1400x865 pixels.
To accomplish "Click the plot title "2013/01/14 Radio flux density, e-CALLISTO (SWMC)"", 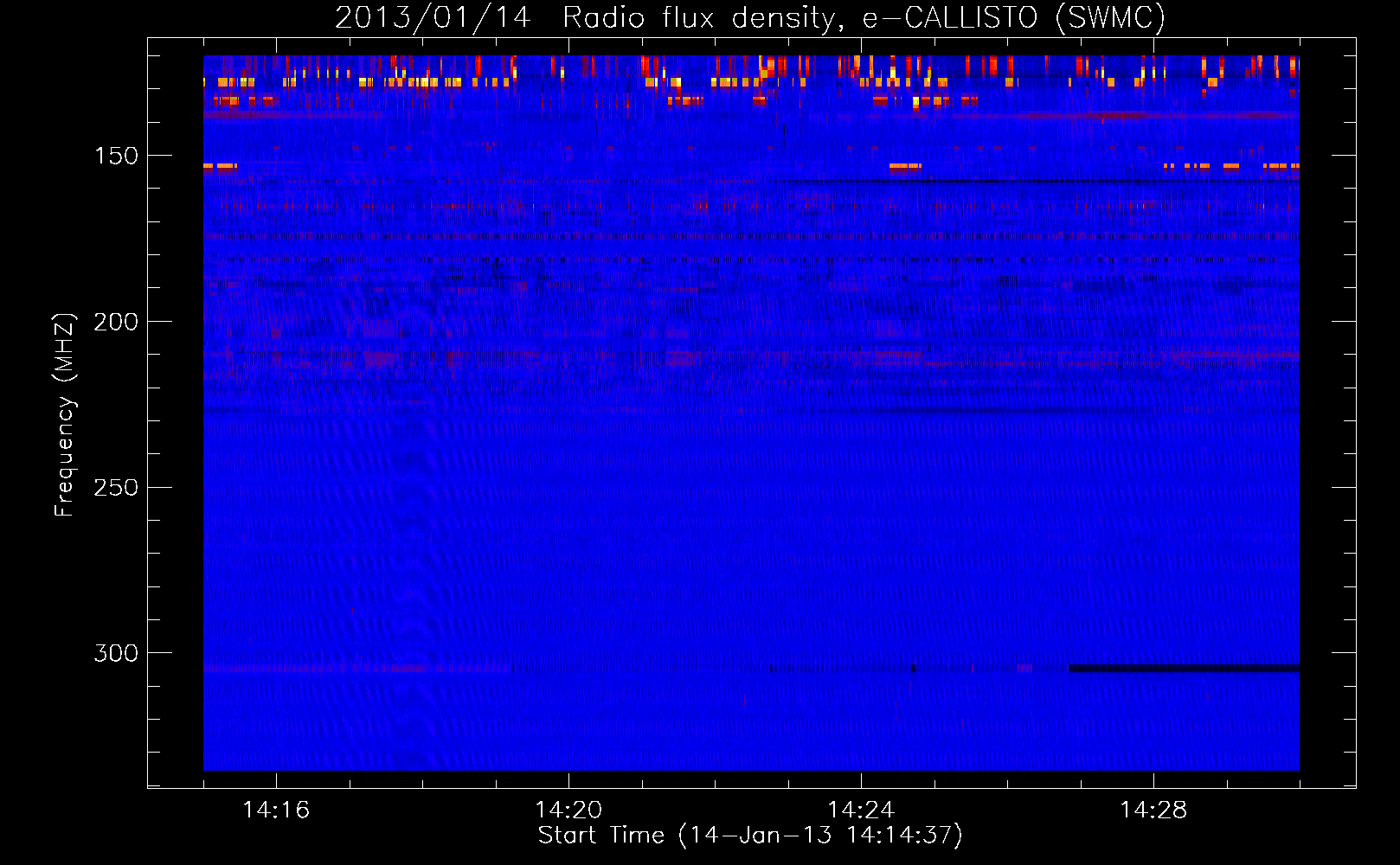I will (x=750, y=17).
